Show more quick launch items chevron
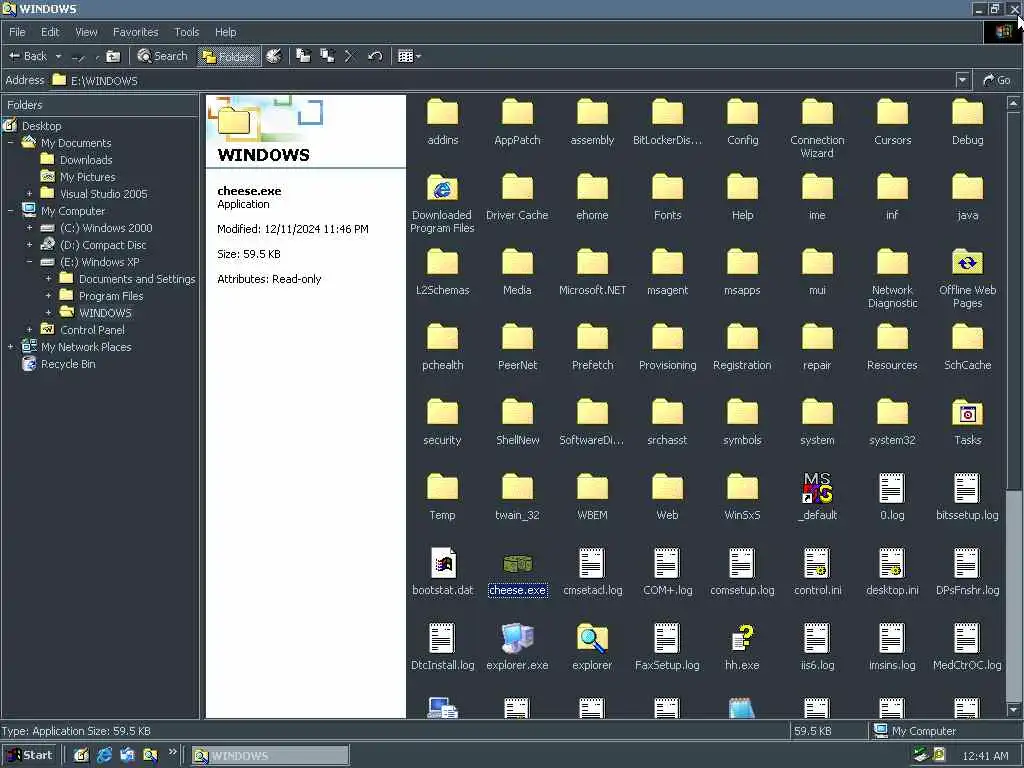The height and width of the screenshot is (768, 1024). [x=172, y=752]
